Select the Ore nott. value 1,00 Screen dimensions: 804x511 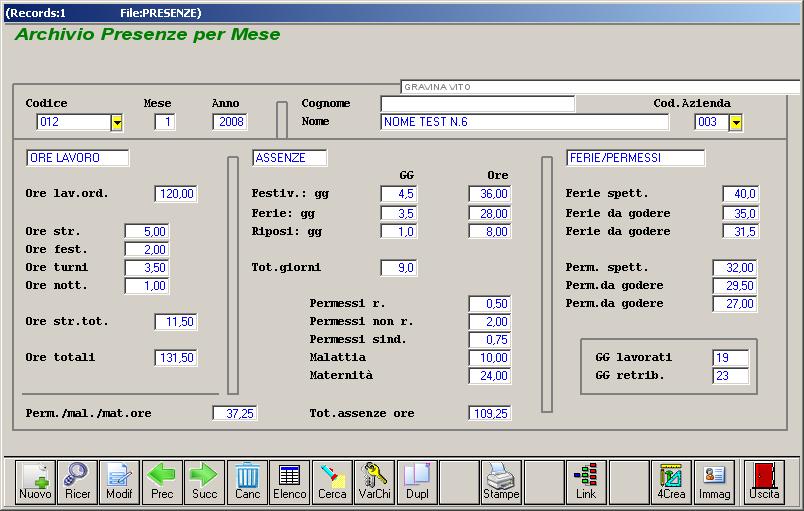pos(147,285)
